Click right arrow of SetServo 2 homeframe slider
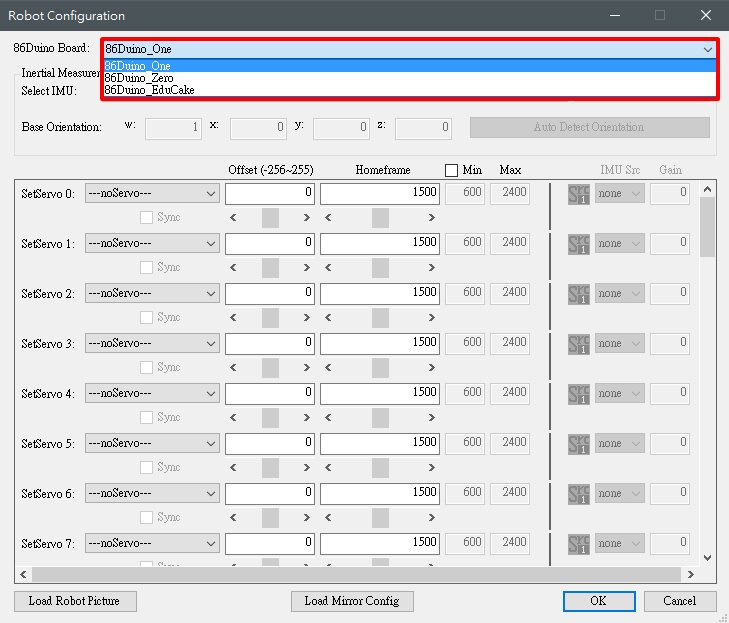The width and height of the screenshot is (729, 623). [432, 317]
